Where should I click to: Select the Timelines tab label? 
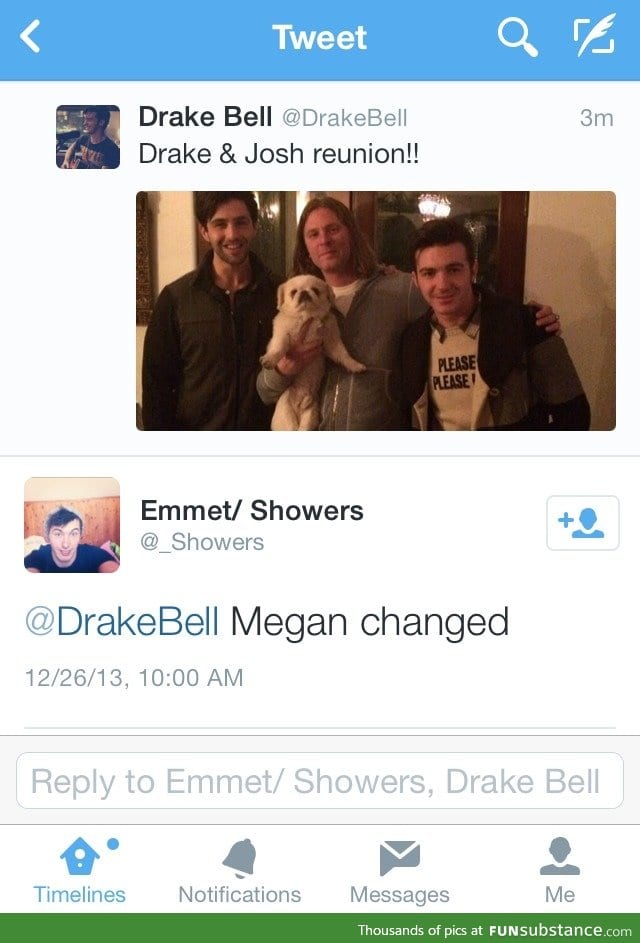79,894
